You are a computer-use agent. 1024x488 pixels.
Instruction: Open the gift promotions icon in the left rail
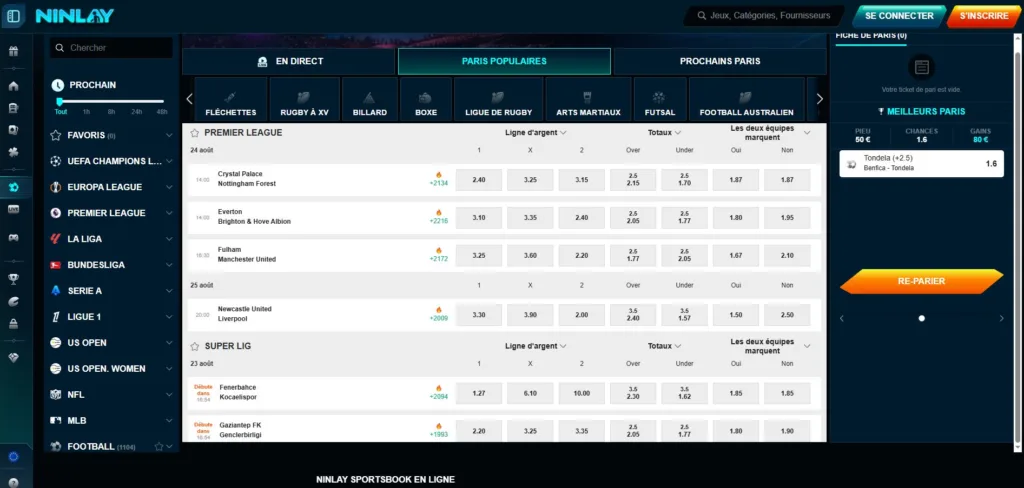[x=13, y=51]
